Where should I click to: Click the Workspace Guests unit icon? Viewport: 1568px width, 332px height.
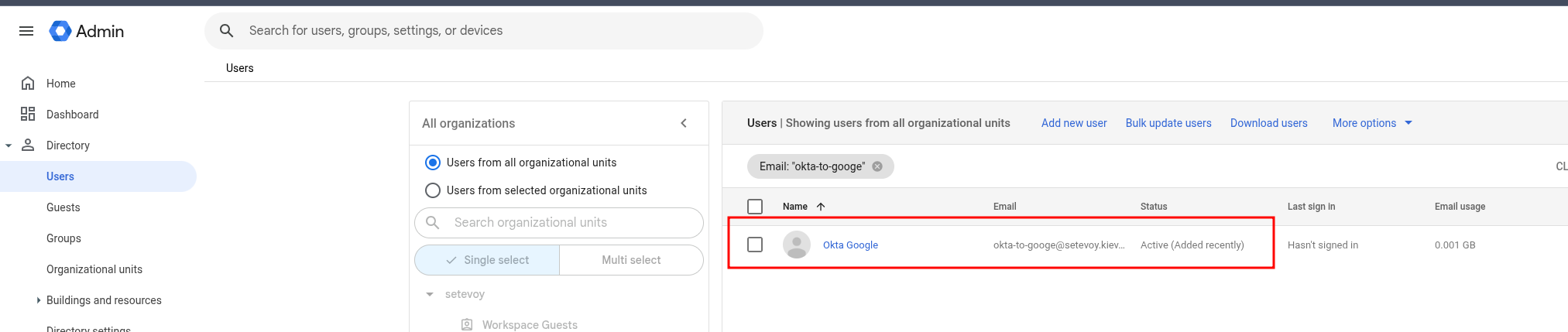point(467,325)
